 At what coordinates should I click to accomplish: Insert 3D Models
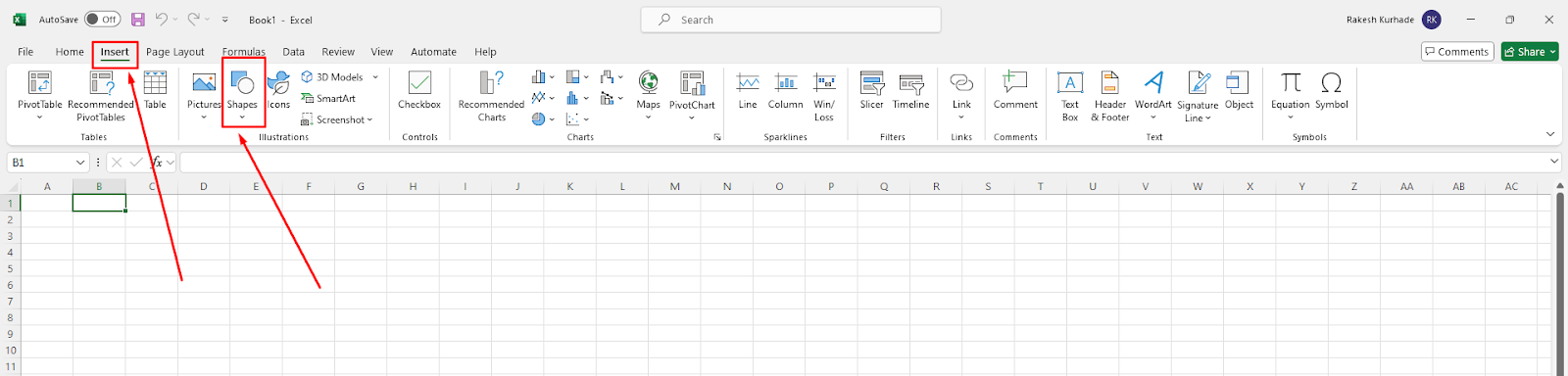pos(339,77)
